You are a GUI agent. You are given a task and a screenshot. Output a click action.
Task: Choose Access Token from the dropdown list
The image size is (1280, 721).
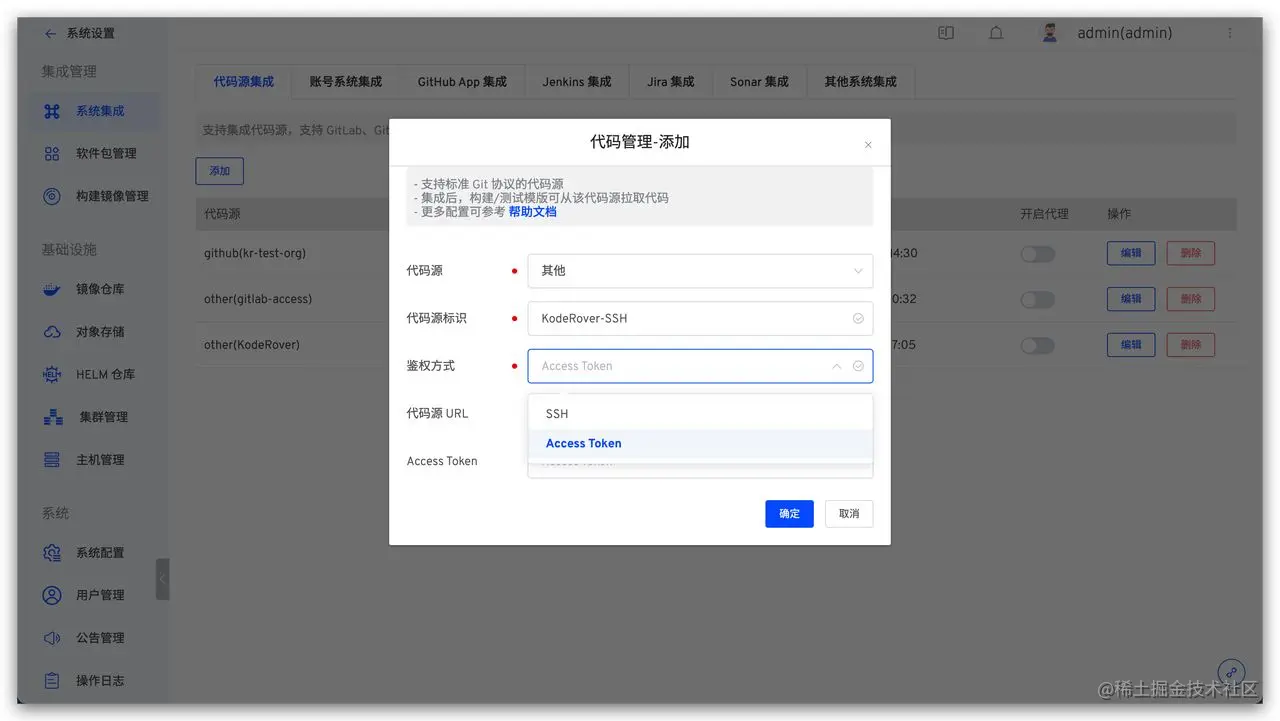tap(700, 444)
